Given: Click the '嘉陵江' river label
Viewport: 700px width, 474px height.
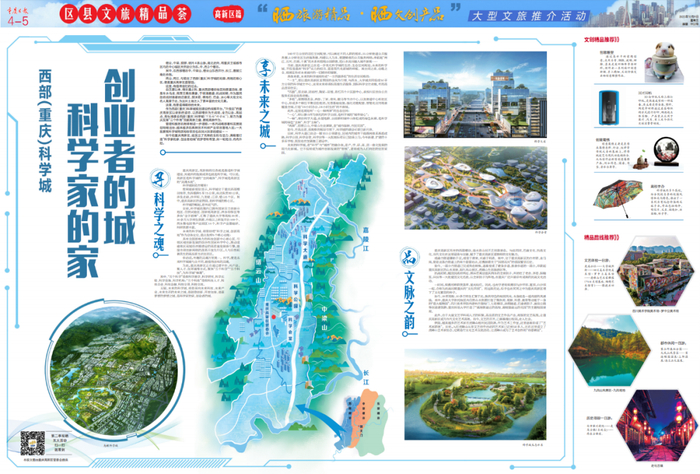Looking at the screenshot, I should [x=366, y=239].
